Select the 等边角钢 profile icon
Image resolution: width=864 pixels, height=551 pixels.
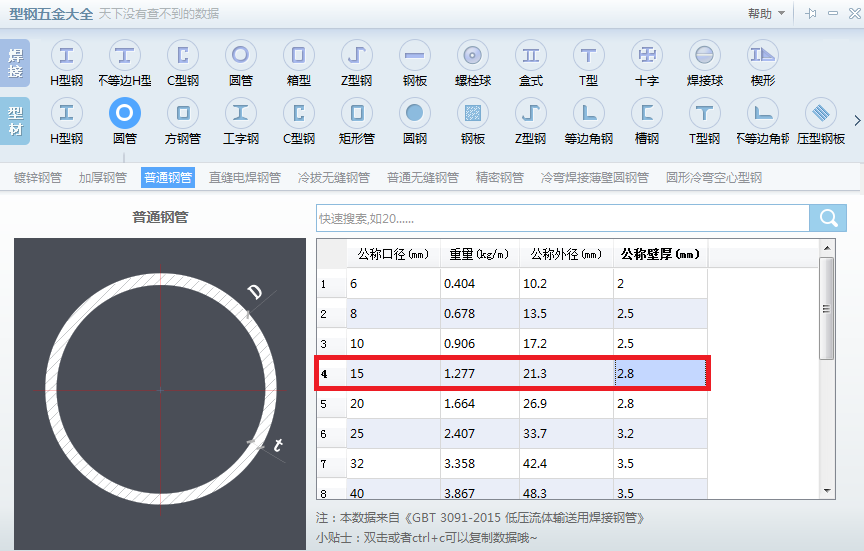point(588,114)
